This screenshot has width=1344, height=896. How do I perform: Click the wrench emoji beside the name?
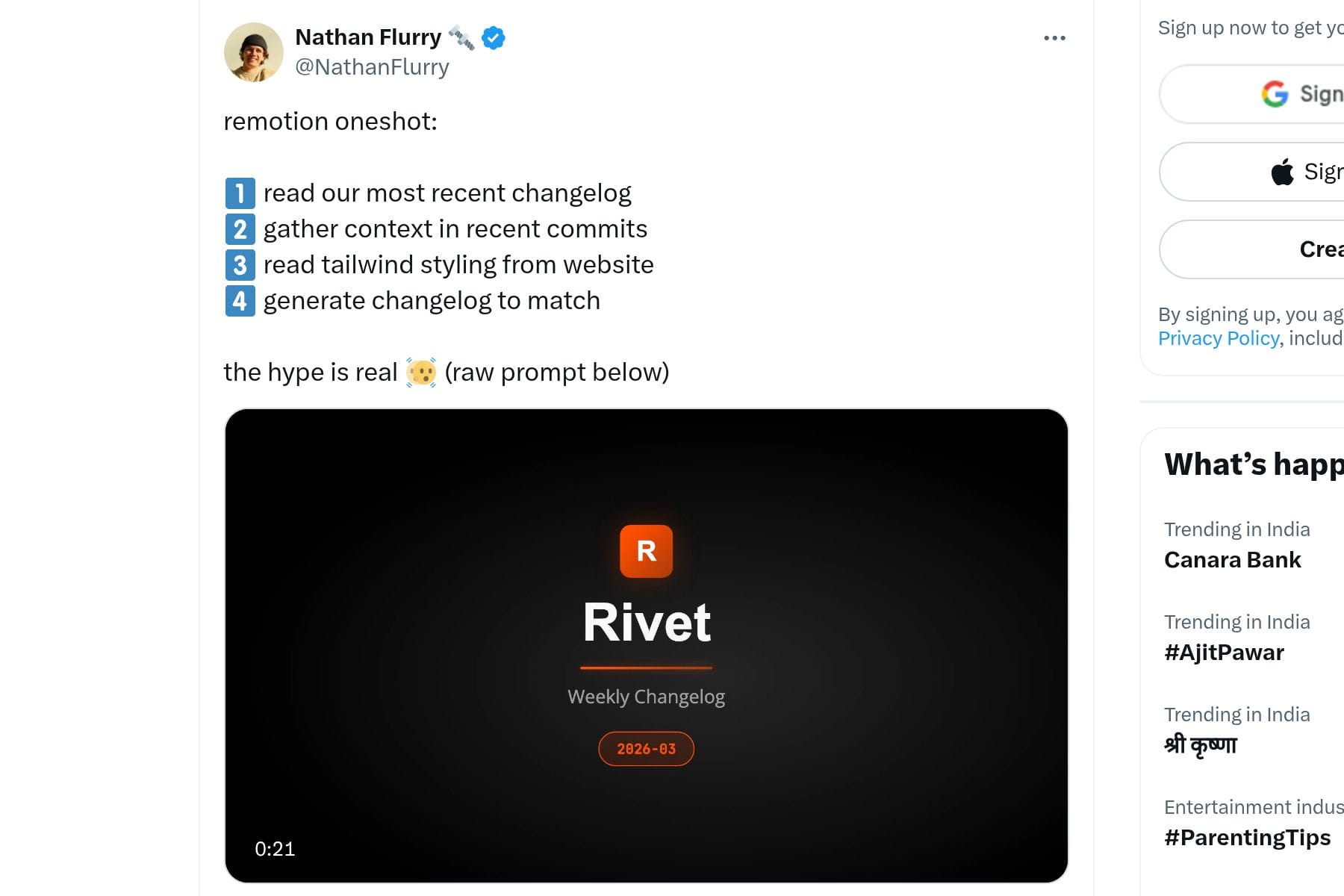coord(461,37)
